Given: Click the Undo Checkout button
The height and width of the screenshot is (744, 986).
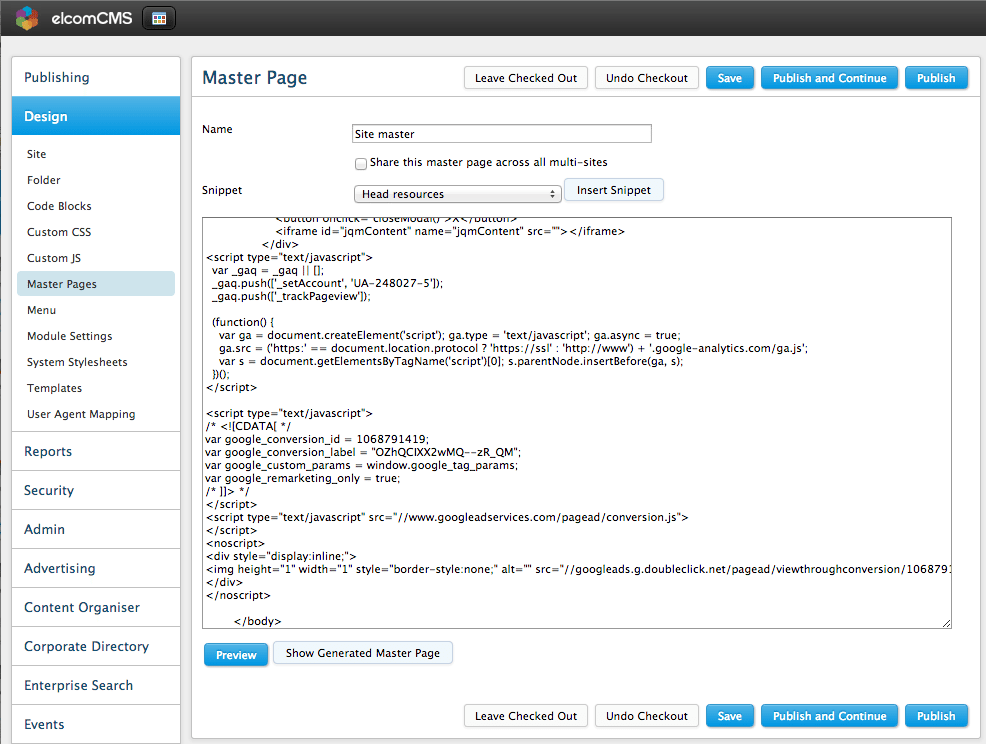Looking at the screenshot, I should [x=646, y=77].
